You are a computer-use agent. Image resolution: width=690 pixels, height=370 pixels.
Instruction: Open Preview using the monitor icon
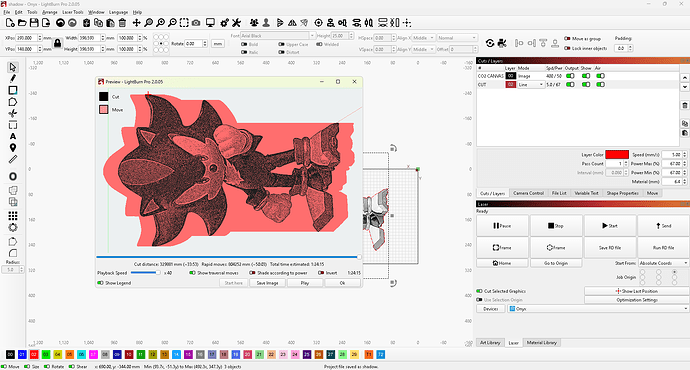pos(210,23)
